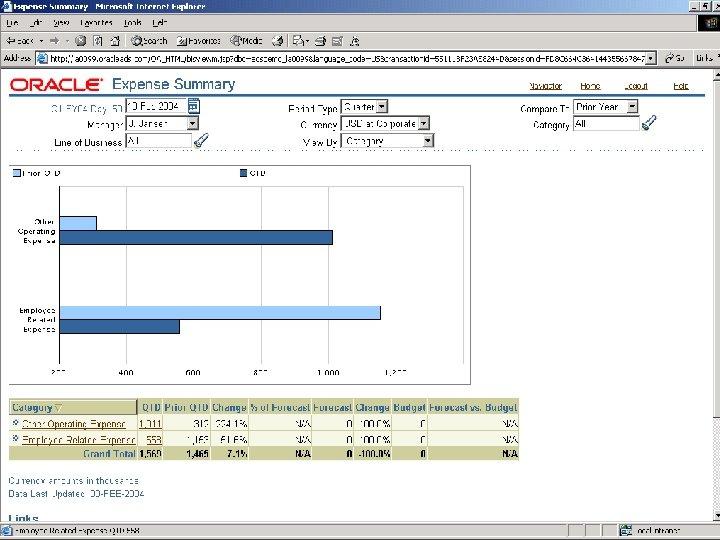720x540 pixels.
Task: Open the Search pane in toolbar
Action: click(149, 41)
